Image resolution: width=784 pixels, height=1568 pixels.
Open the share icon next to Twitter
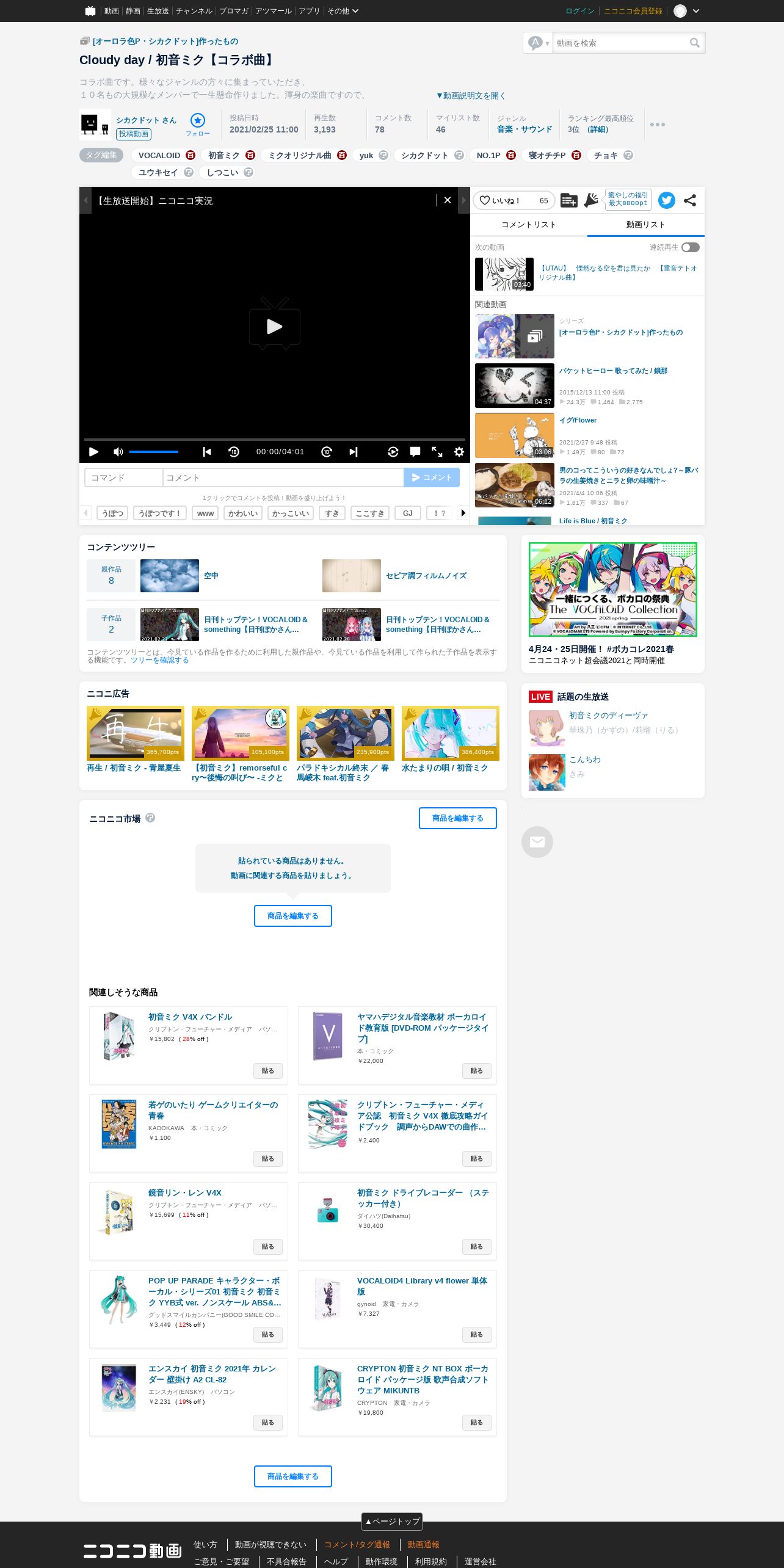[x=690, y=200]
